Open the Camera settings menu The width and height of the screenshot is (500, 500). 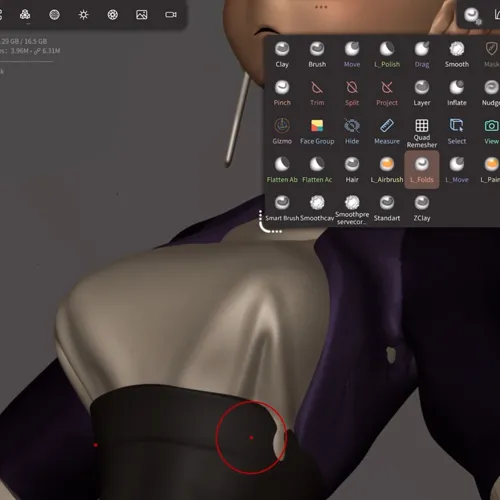(x=171, y=15)
